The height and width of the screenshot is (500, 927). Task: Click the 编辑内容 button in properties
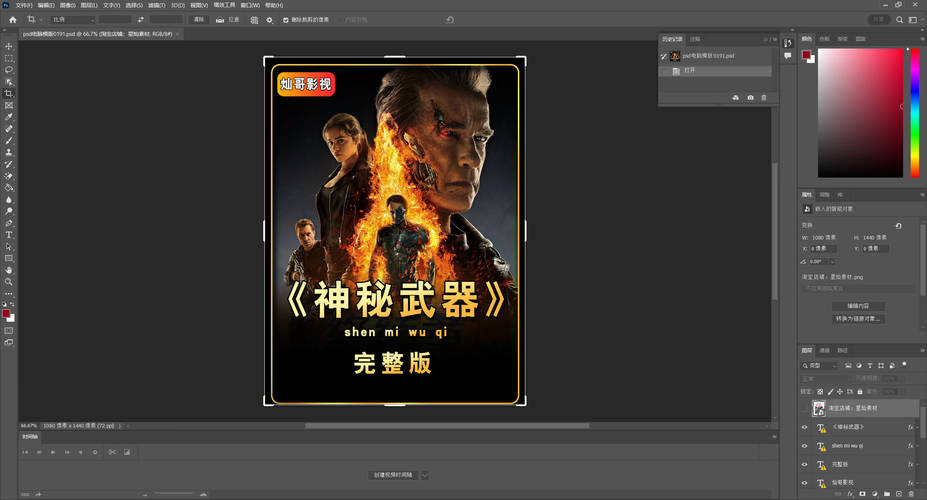(x=858, y=305)
